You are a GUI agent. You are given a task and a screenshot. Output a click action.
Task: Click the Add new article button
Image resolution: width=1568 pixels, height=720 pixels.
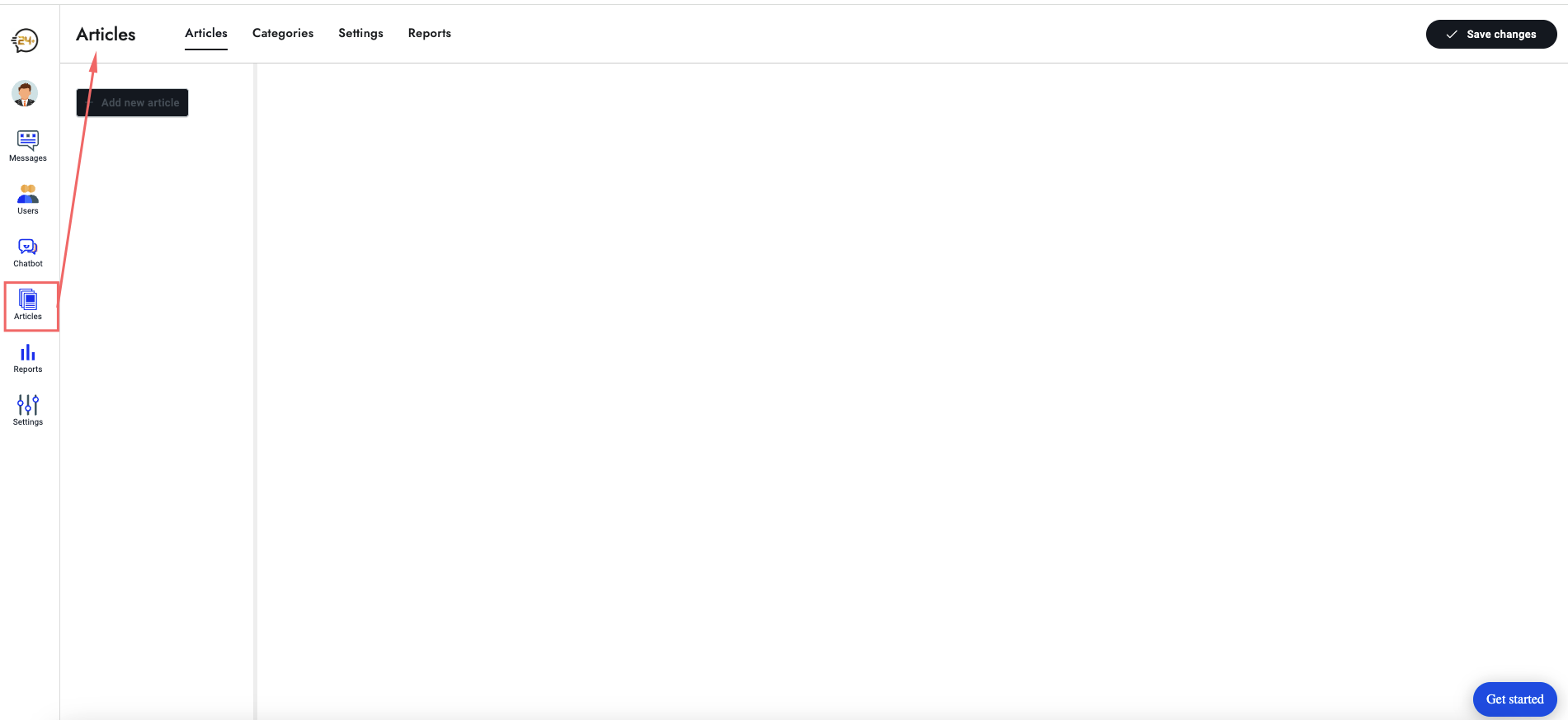click(x=133, y=102)
